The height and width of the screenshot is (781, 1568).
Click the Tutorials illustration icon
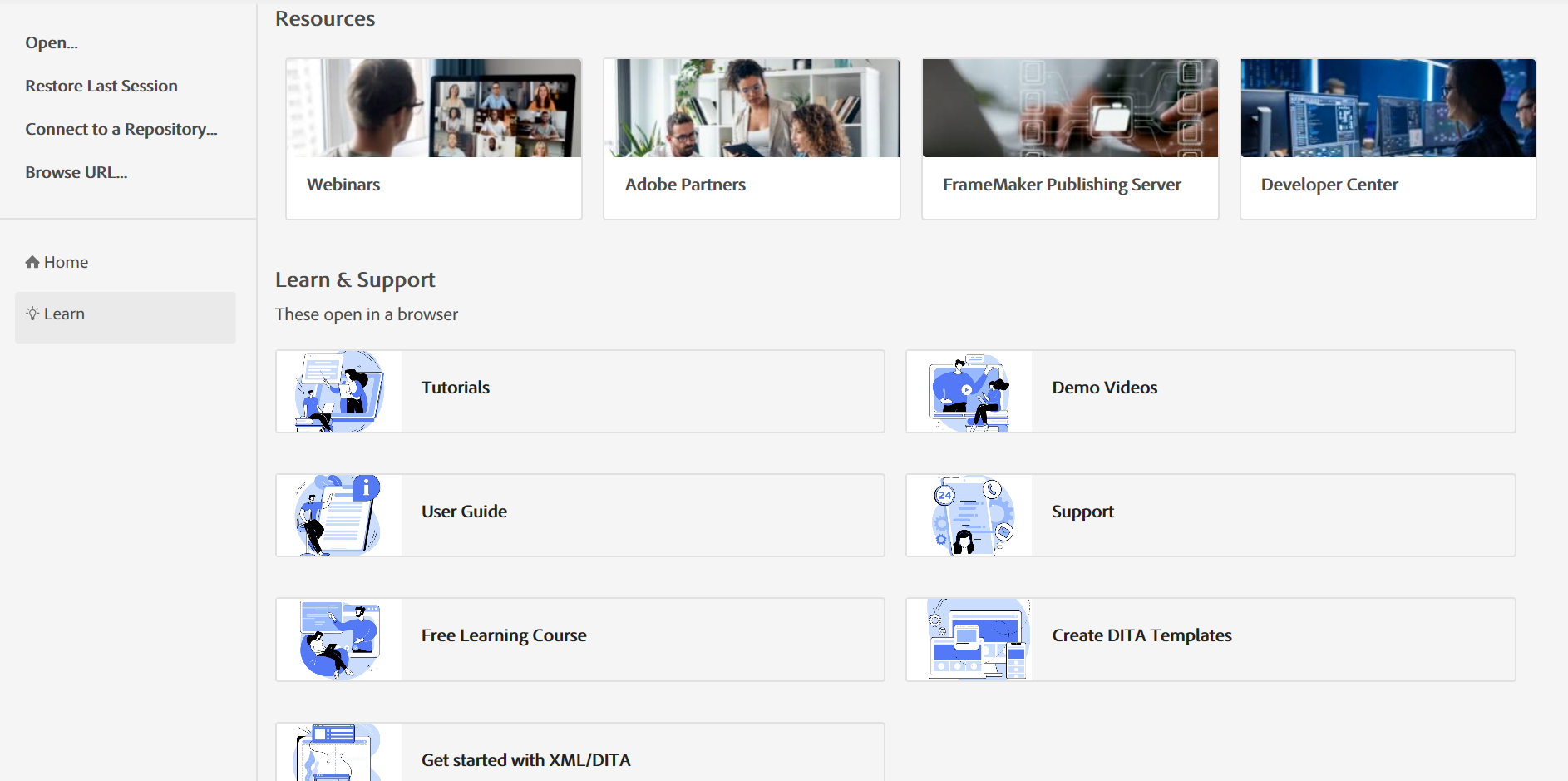coord(339,391)
